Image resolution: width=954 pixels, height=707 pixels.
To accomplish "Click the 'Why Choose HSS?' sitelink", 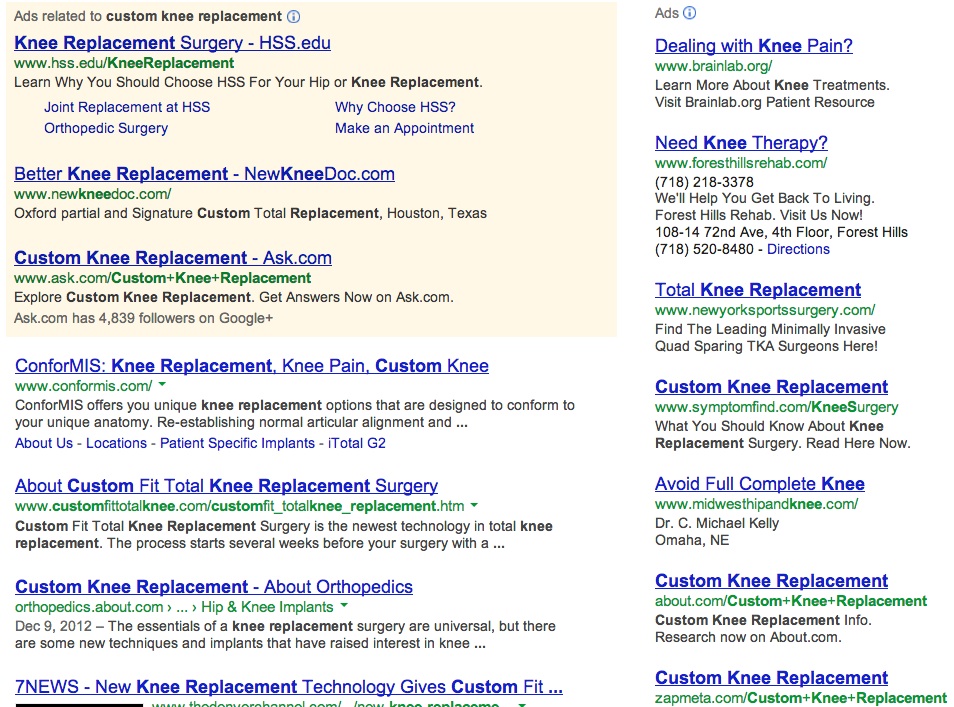I will coord(395,107).
